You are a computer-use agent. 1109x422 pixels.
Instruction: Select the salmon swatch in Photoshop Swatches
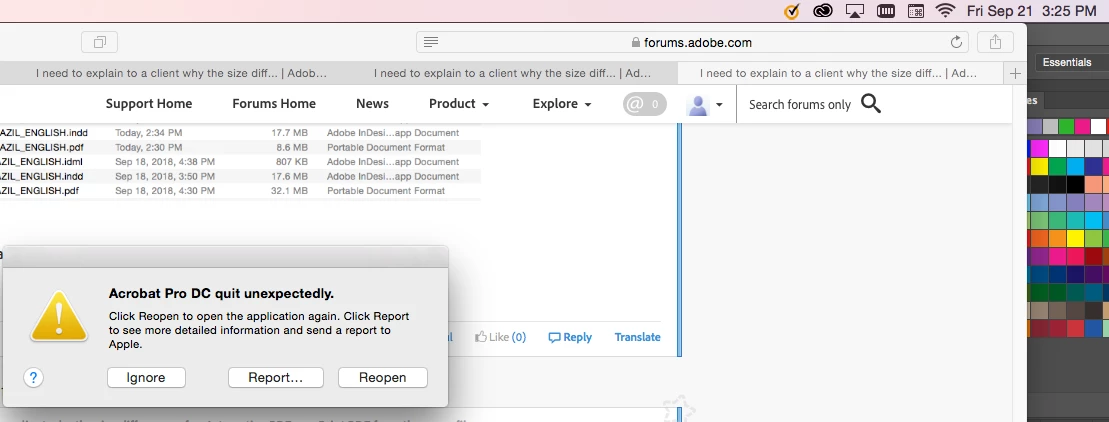[x=1093, y=184]
